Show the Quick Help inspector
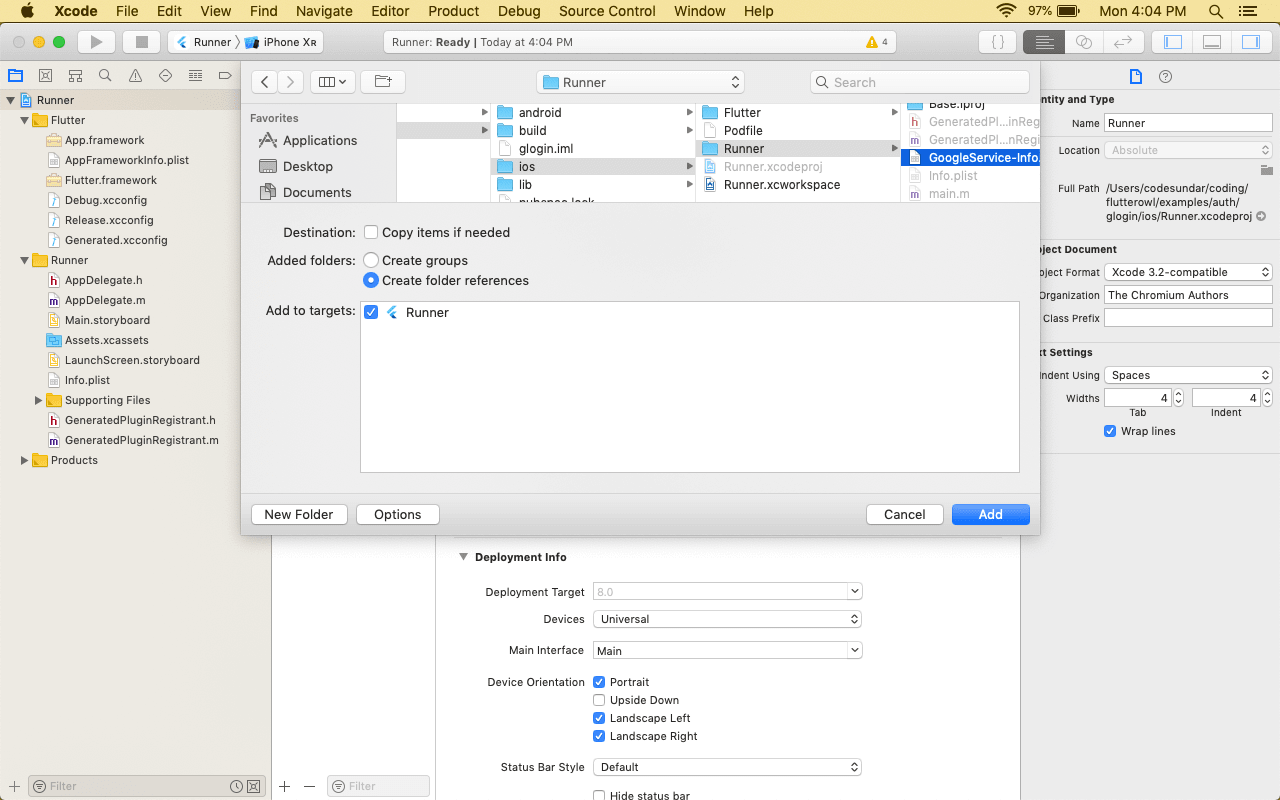Screen dimensions: 1280x800 [x=1165, y=77]
